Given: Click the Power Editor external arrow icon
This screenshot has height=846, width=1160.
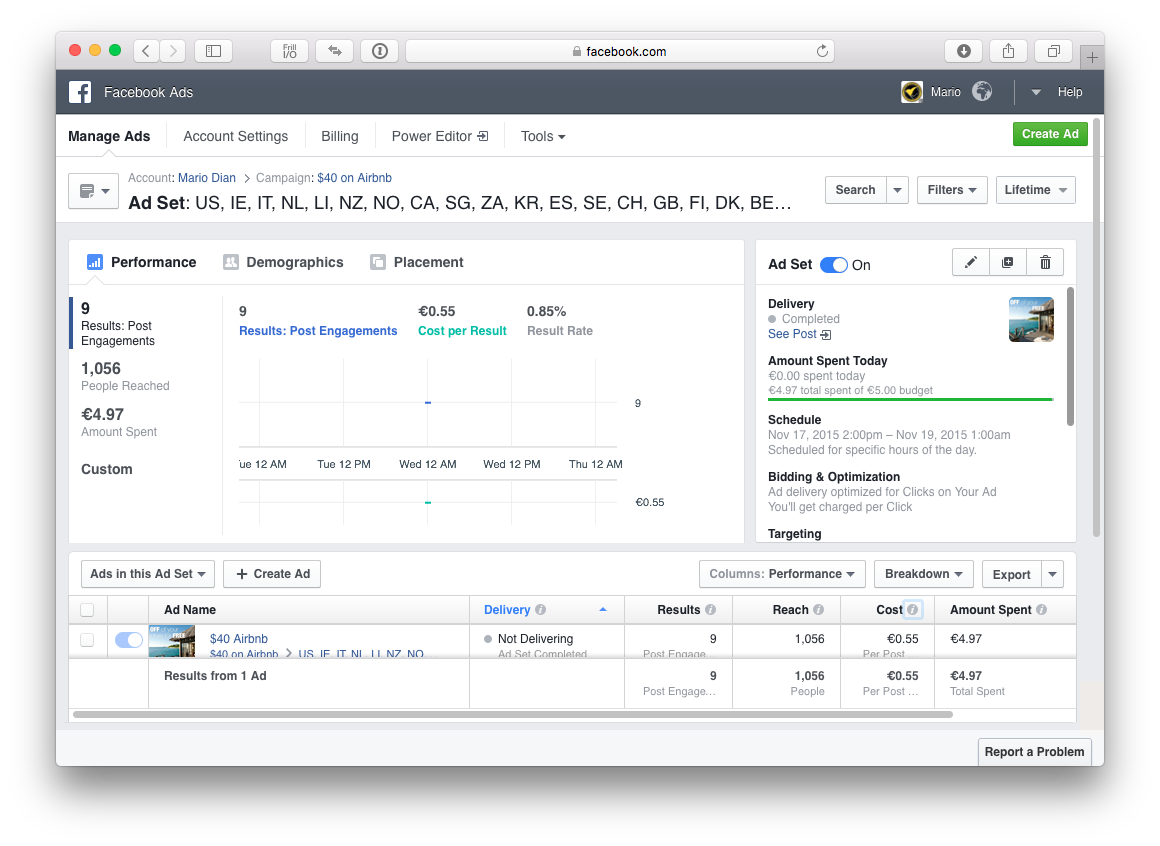Looking at the screenshot, I should (482, 136).
